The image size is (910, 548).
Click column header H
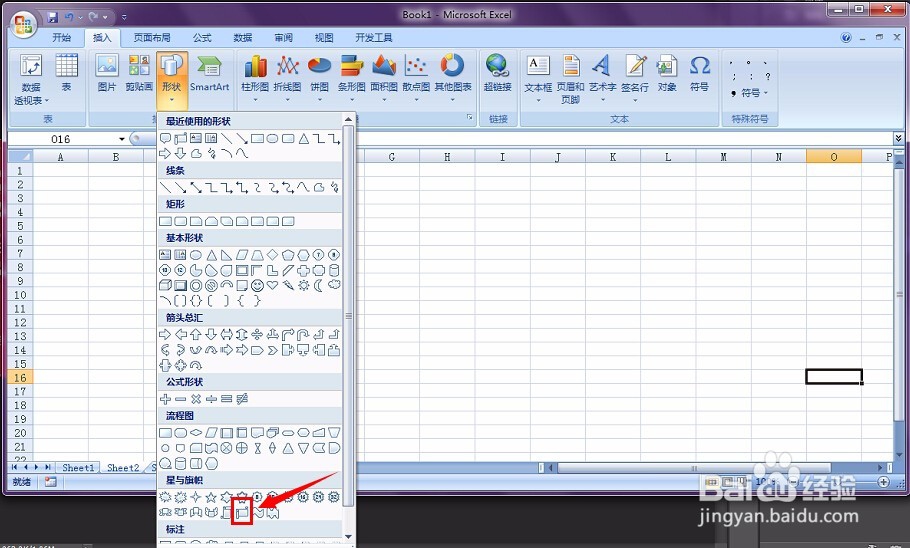447,157
